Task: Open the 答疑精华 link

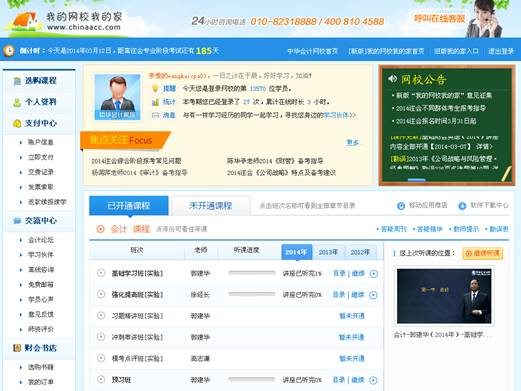Action: click(429, 229)
